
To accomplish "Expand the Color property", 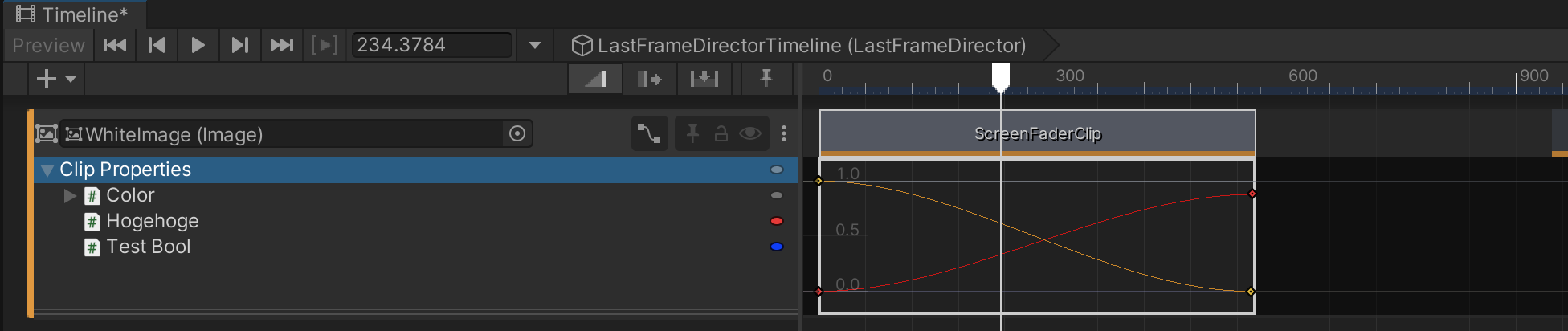I will [x=70, y=195].
